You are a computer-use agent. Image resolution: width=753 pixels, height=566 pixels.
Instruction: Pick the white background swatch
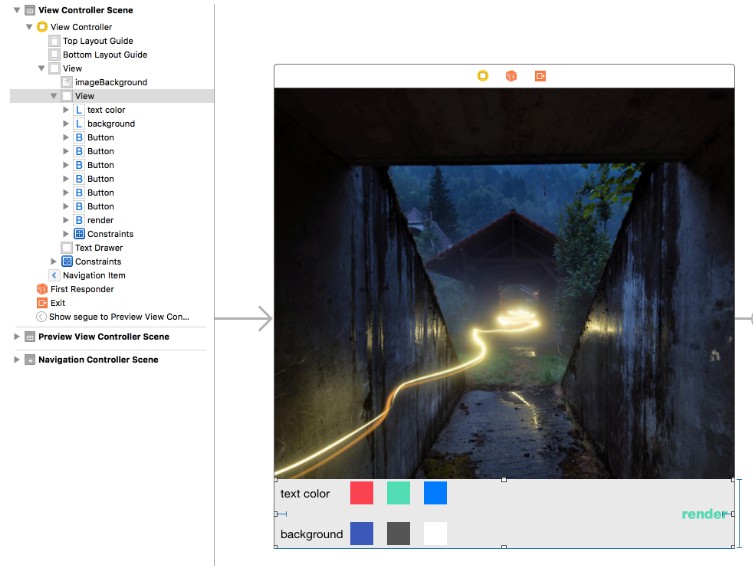pyautogui.click(x=435, y=534)
